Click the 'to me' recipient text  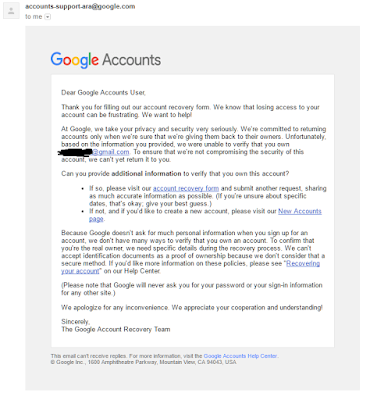pos(34,17)
